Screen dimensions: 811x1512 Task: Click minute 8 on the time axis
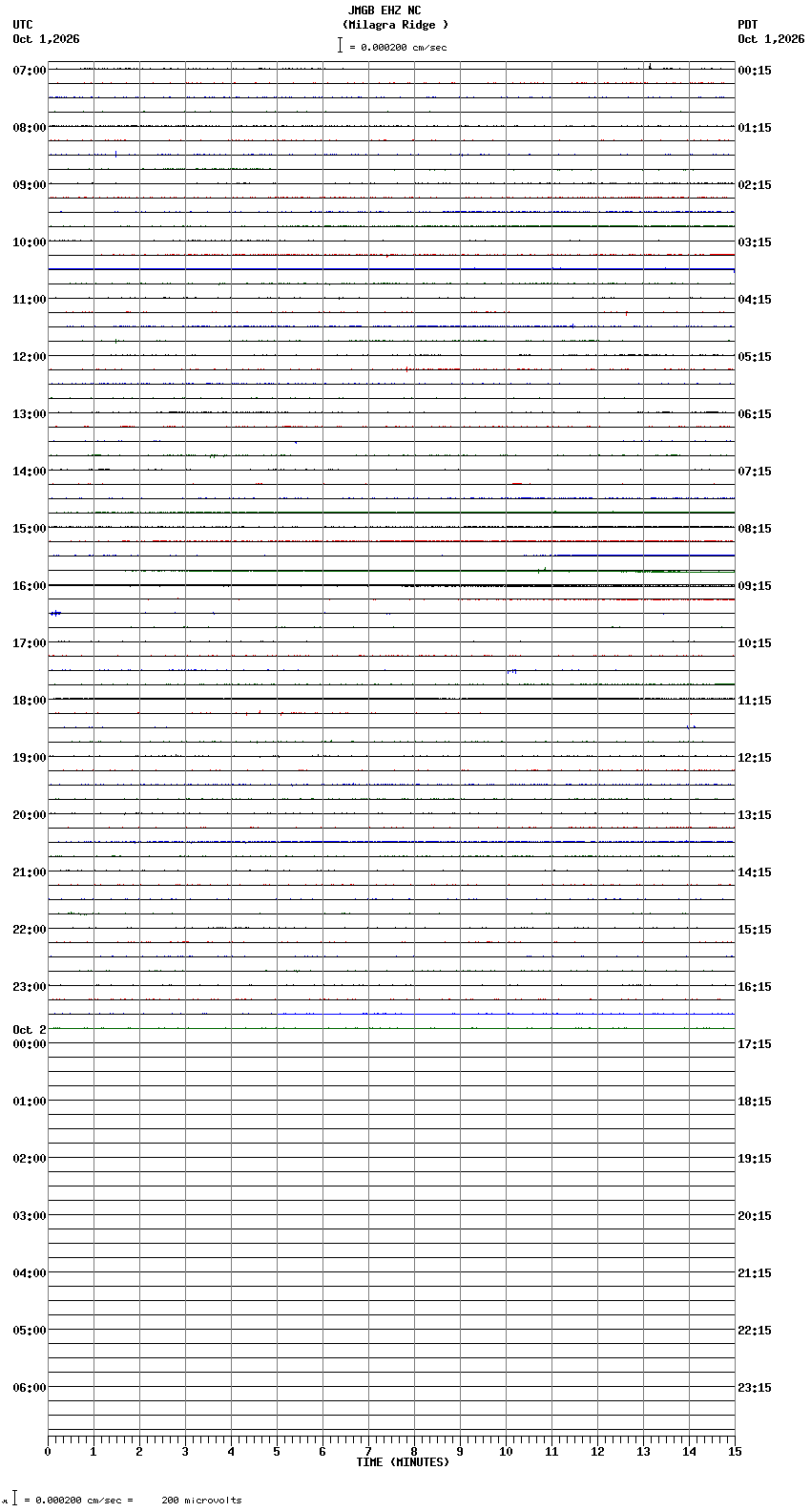pos(414,1452)
